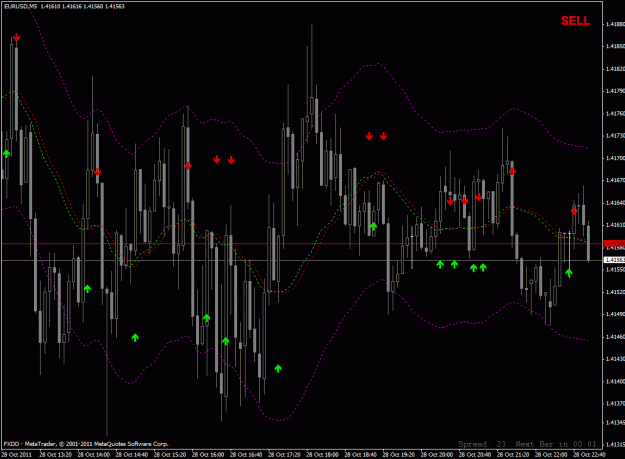Image resolution: width=625 pixels, height=459 pixels.
Task: Pick the '28 Oct 22:00' time label
Action: 551,455
